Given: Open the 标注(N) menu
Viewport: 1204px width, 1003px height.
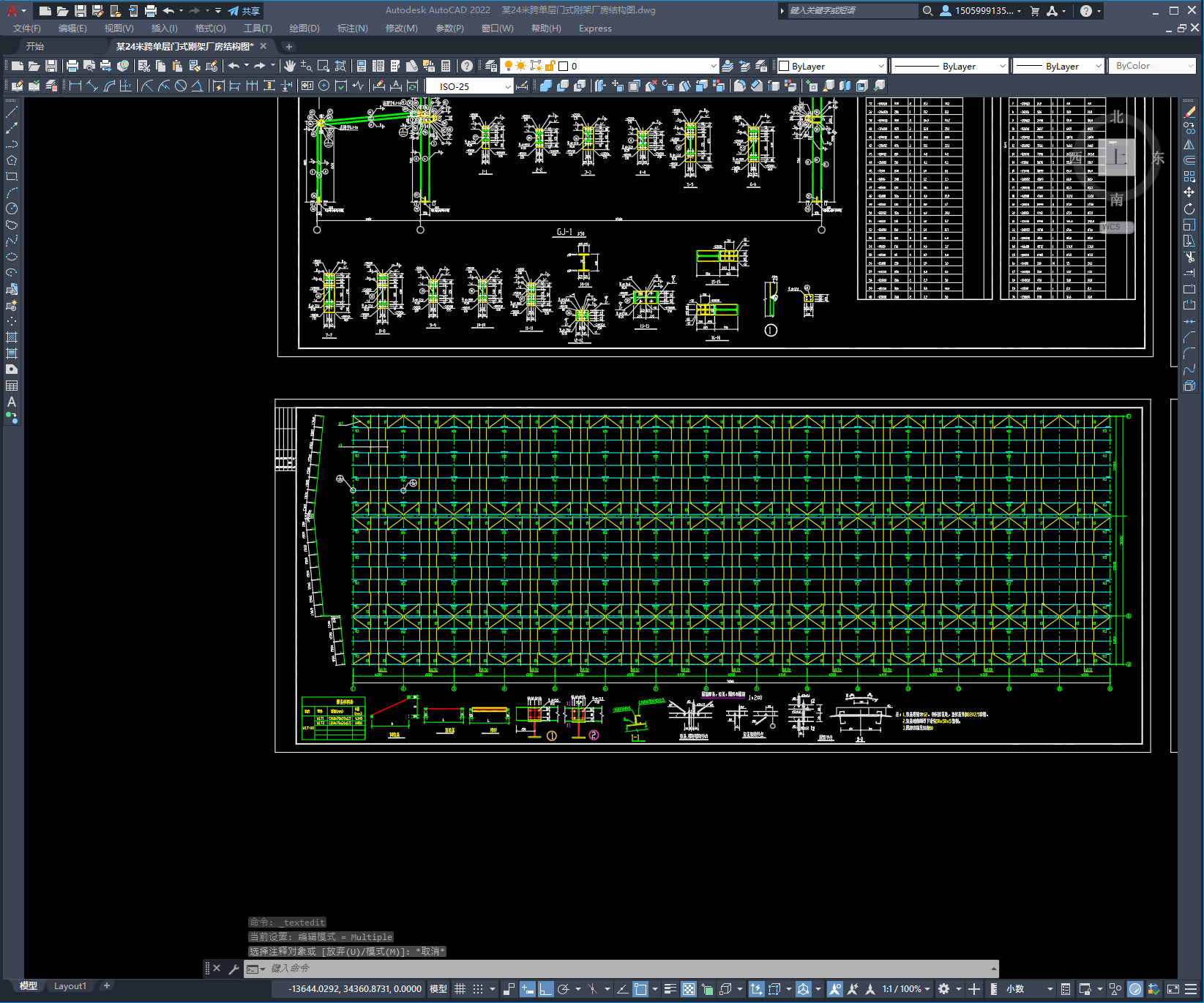Looking at the screenshot, I should [352, 29].
